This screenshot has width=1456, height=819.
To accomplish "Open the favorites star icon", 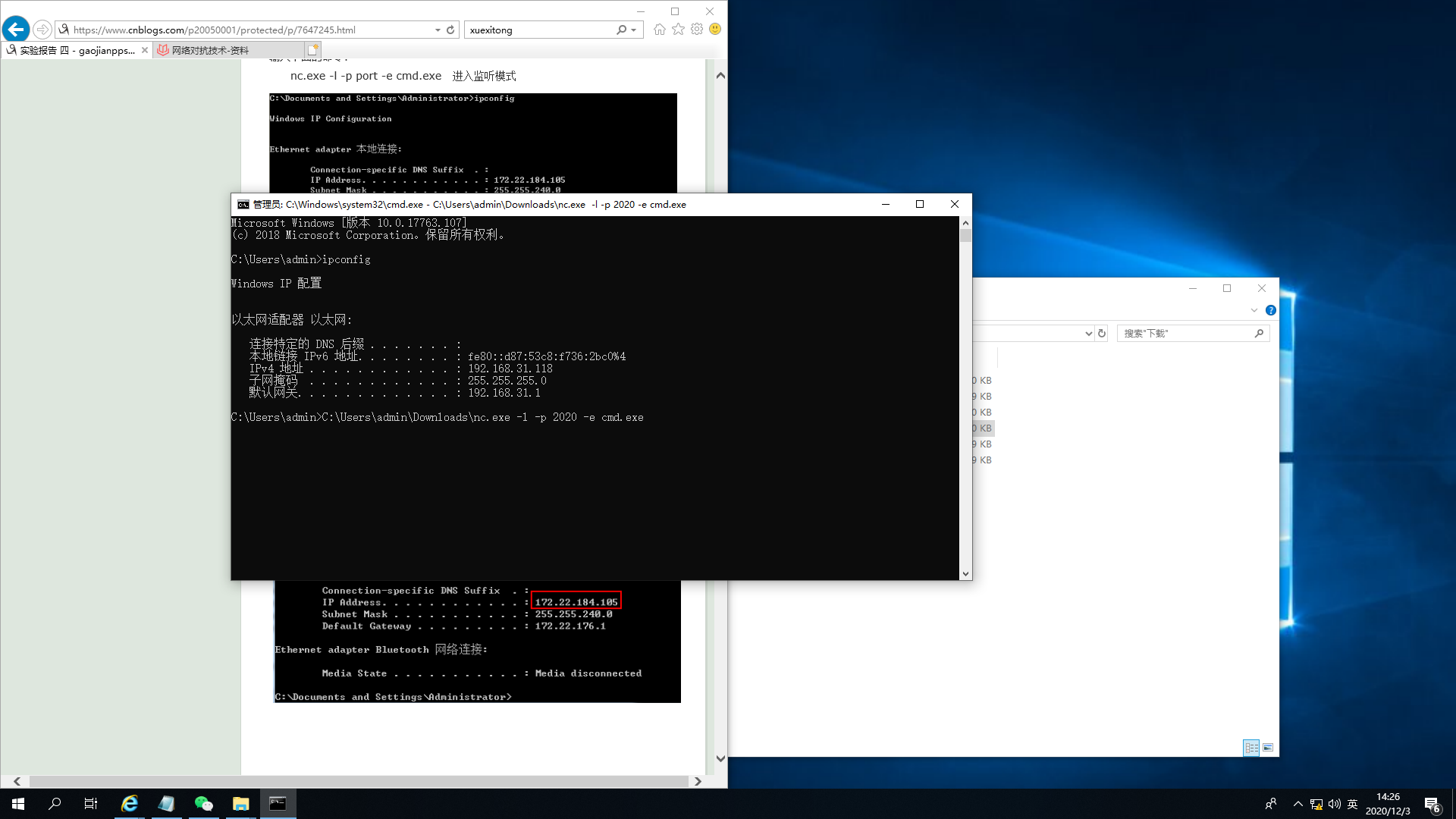I will pyautogui.click(x=678, y=30).
